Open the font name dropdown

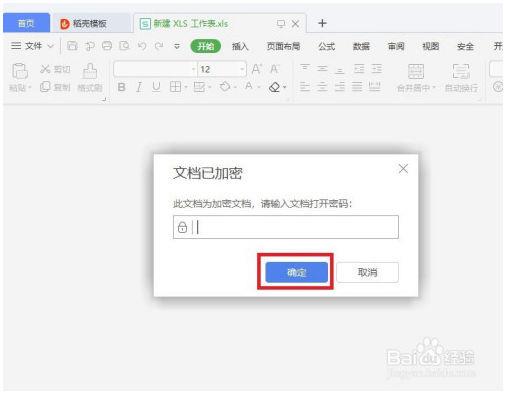193,69
